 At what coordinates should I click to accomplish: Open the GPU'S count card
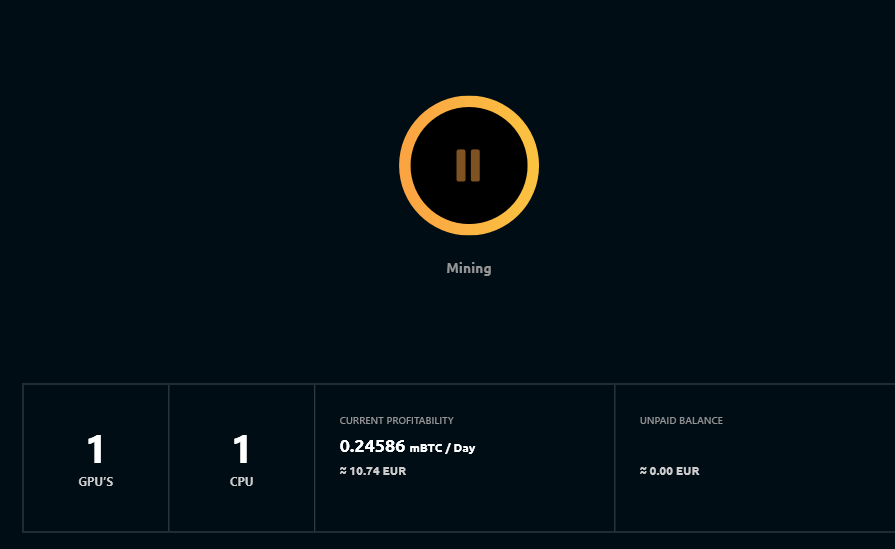pyautogui.click(x=96, y=458)
